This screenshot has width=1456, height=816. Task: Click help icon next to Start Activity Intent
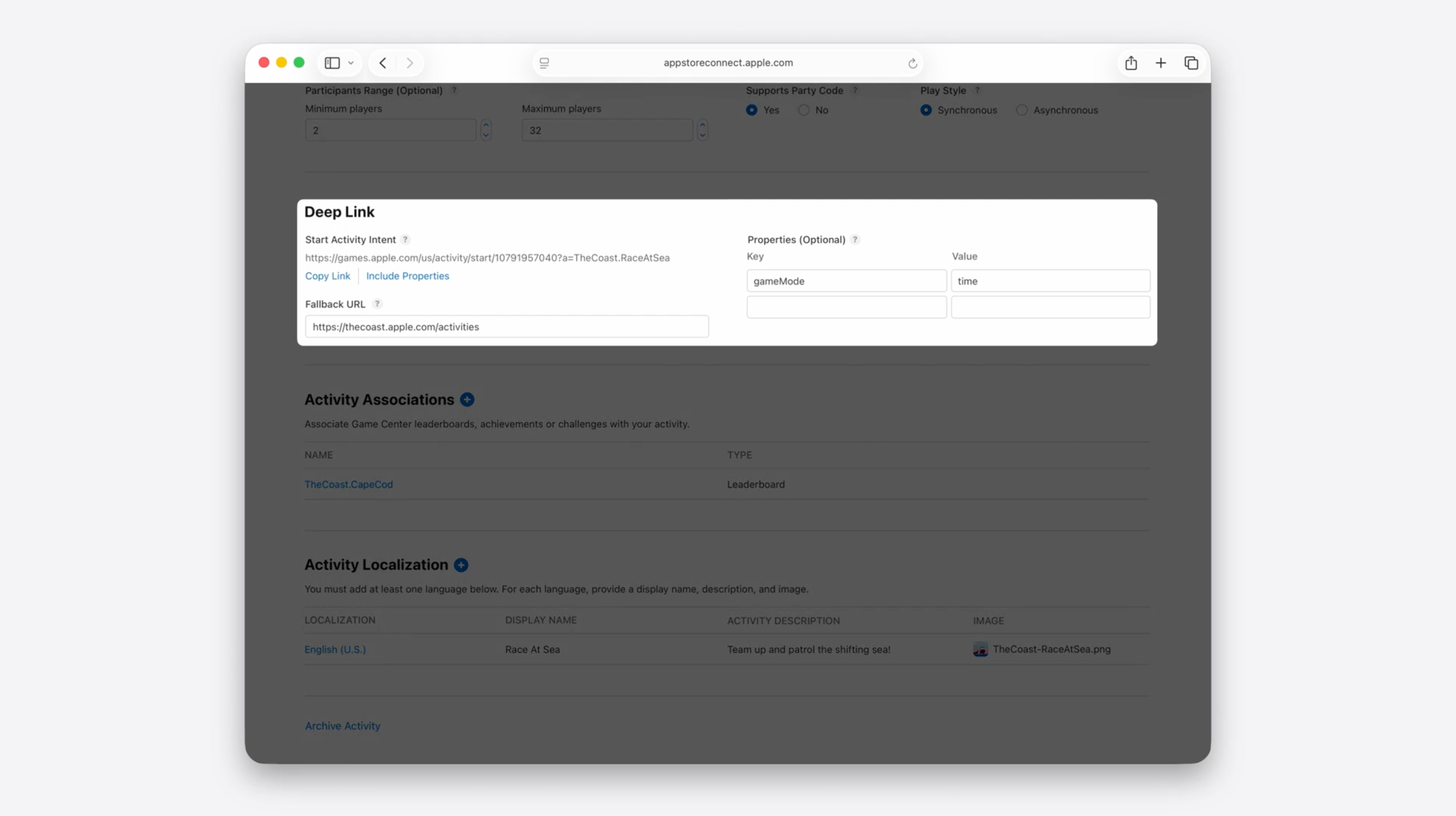point(405,240)
